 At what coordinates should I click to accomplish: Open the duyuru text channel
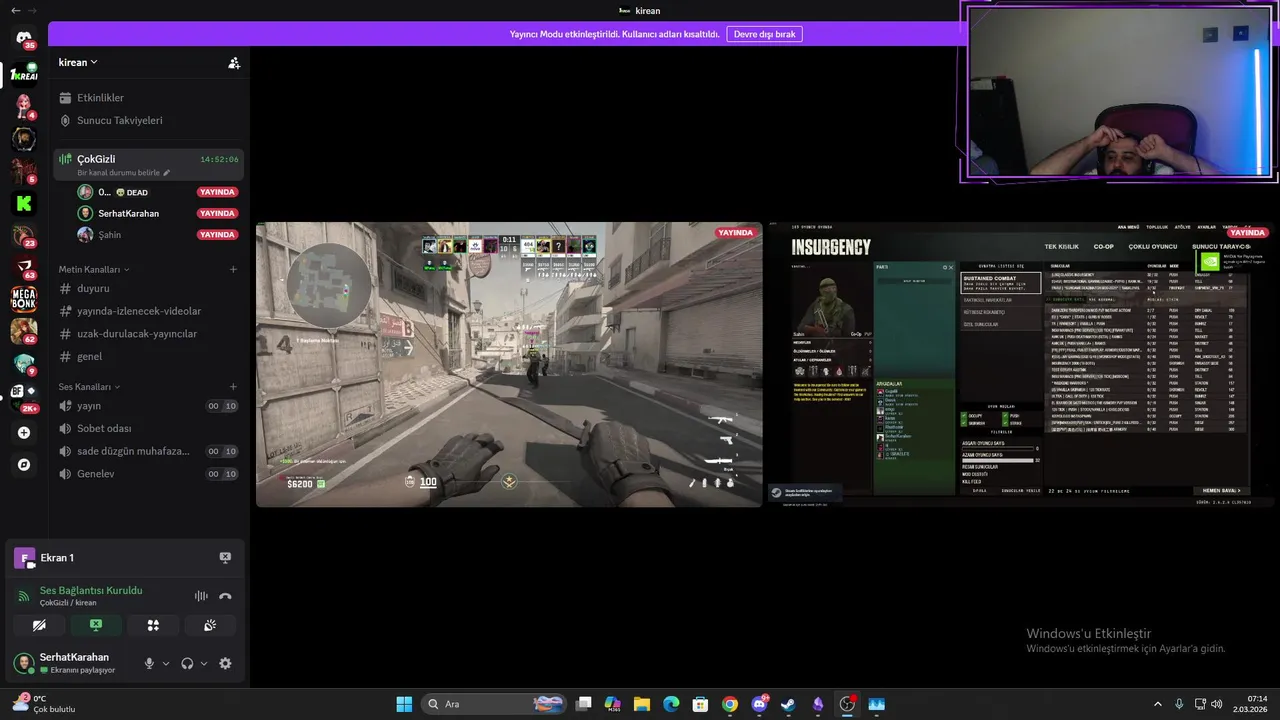click(147, 288)
